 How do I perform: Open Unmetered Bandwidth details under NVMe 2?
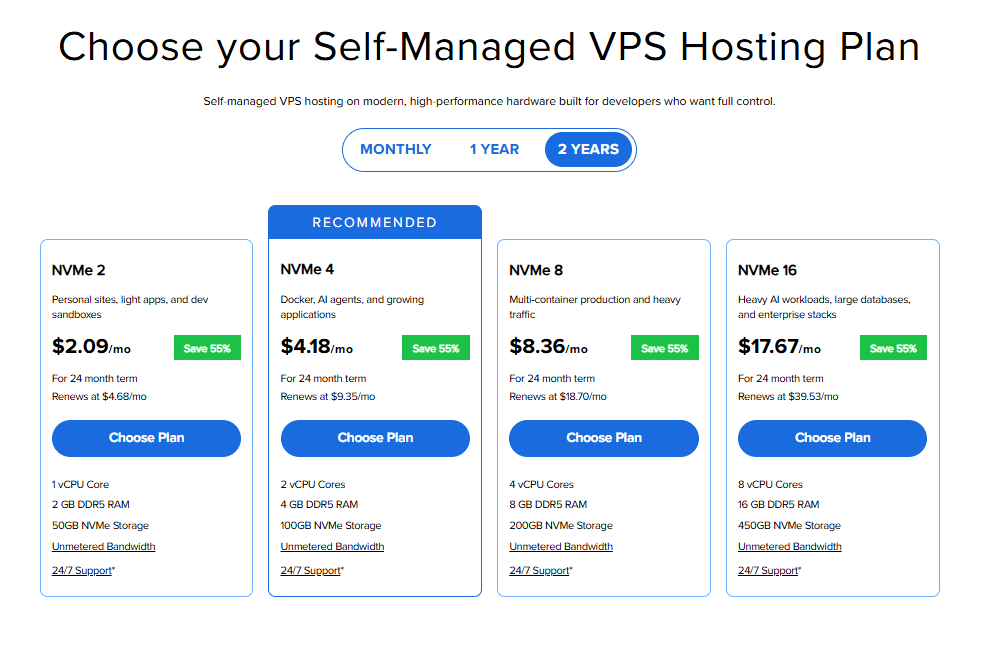[x=103, y=546]
